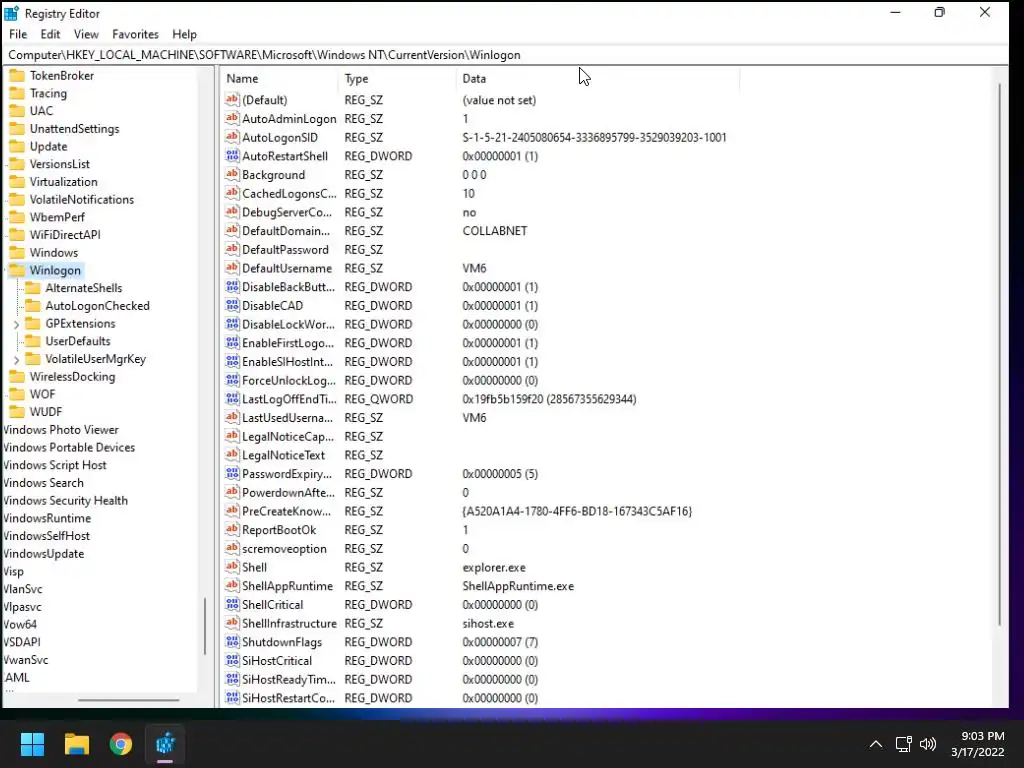The image size is (1024, 768).
Task: Click the registry path address bar
Action: (506, 55)
